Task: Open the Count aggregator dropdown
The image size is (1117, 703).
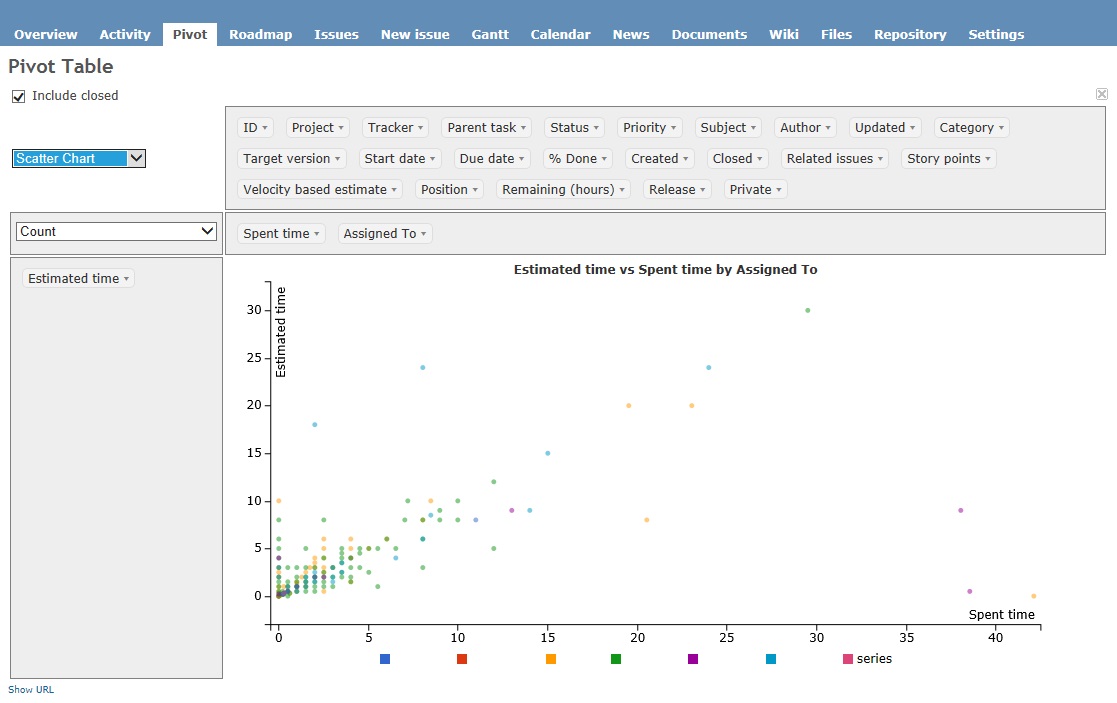Action: point(116,231)
